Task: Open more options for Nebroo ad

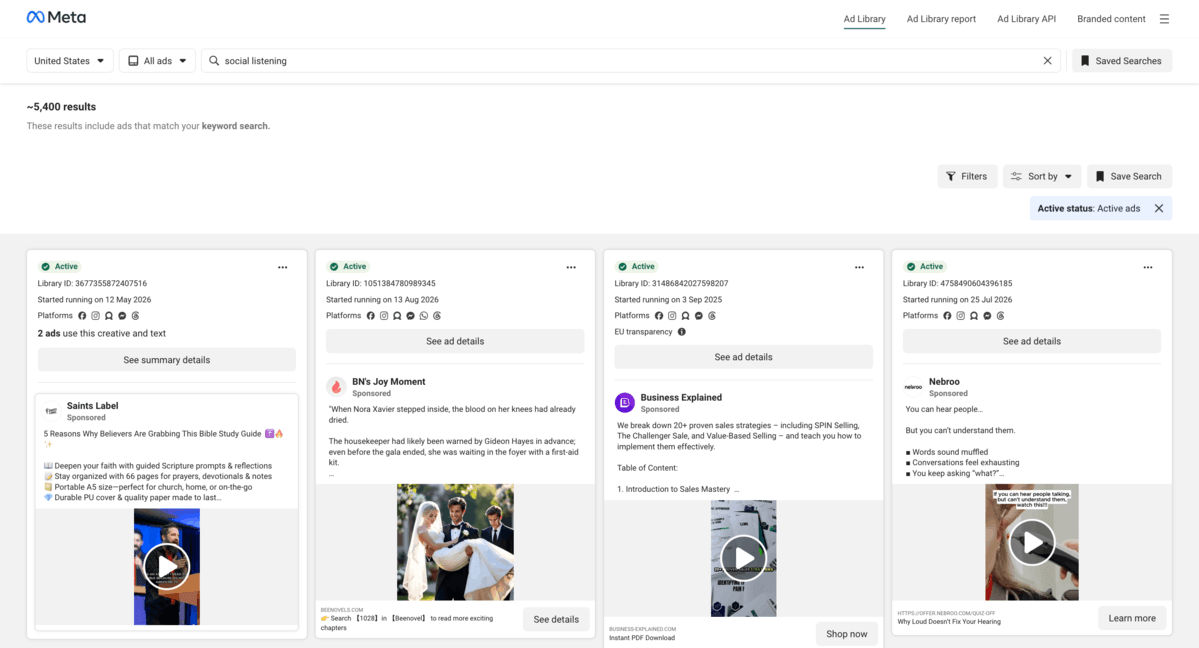Action: point(1148,267)
